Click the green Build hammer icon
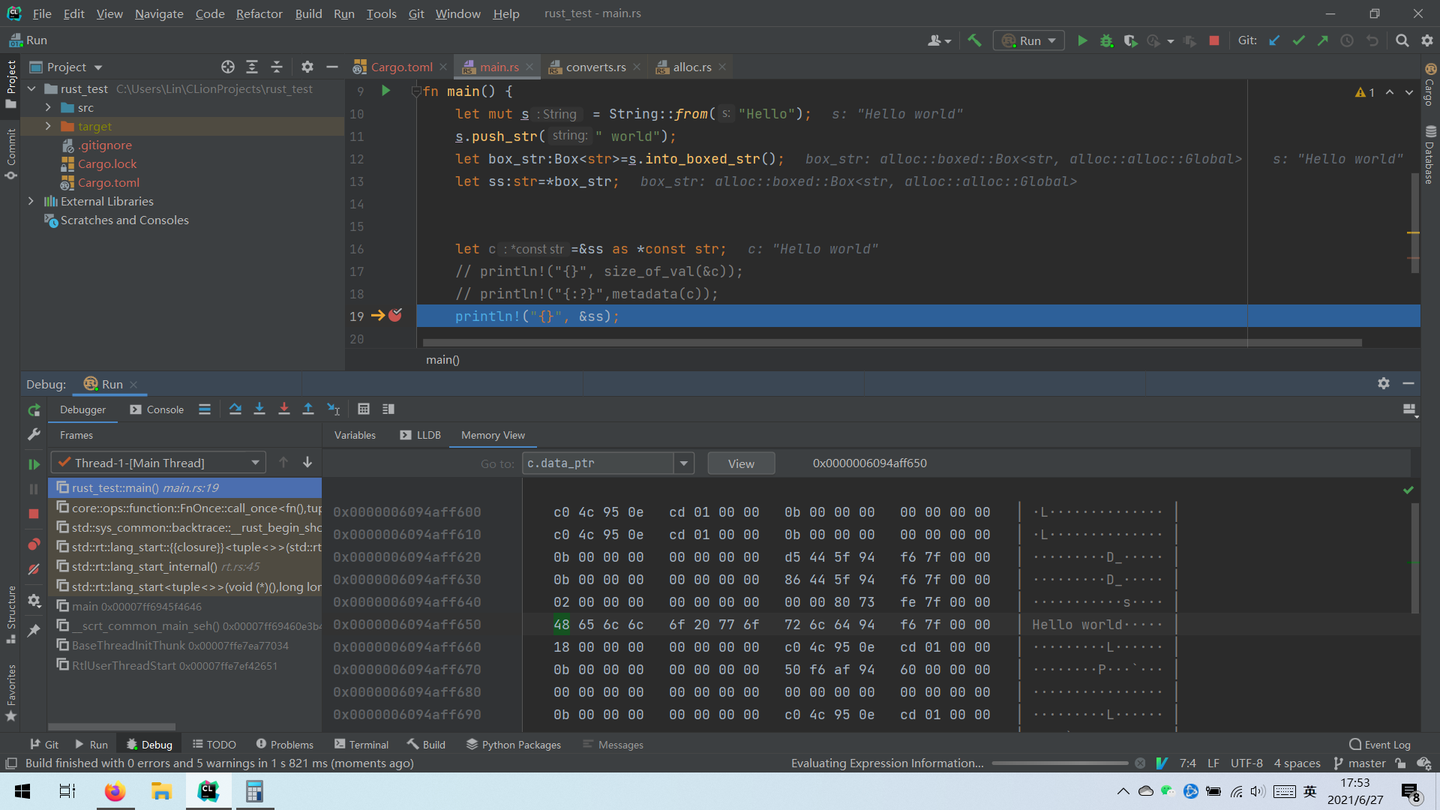Image resolution: width=1440 pixels, height=810 pixels. coord(974,41)
